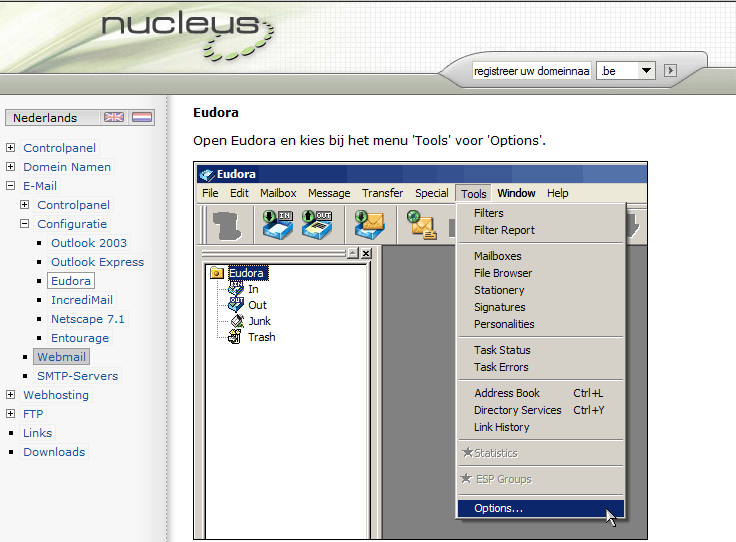Click the trash toolbar icon in Eudora
Screen dimensions: 736x542
coord(228,226)
